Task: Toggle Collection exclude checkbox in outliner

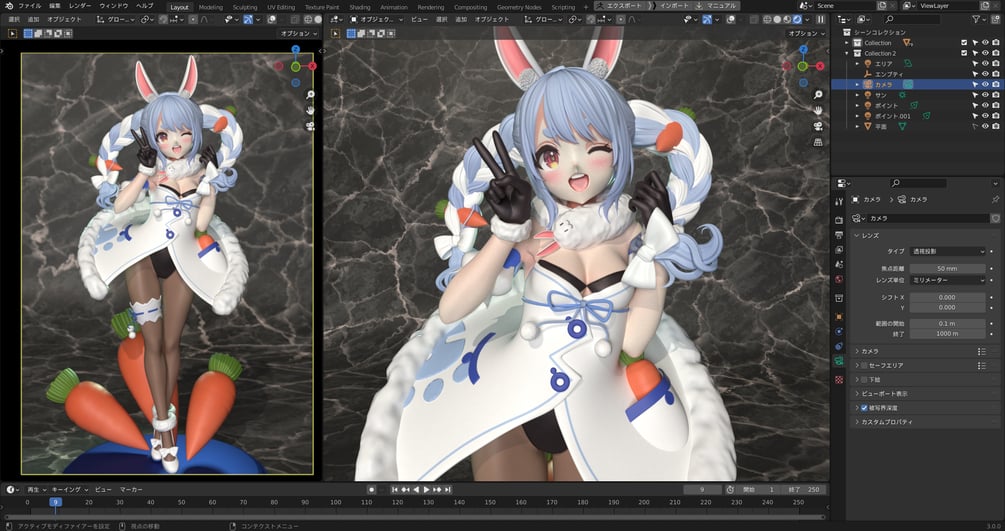Action: coord(964,43)
